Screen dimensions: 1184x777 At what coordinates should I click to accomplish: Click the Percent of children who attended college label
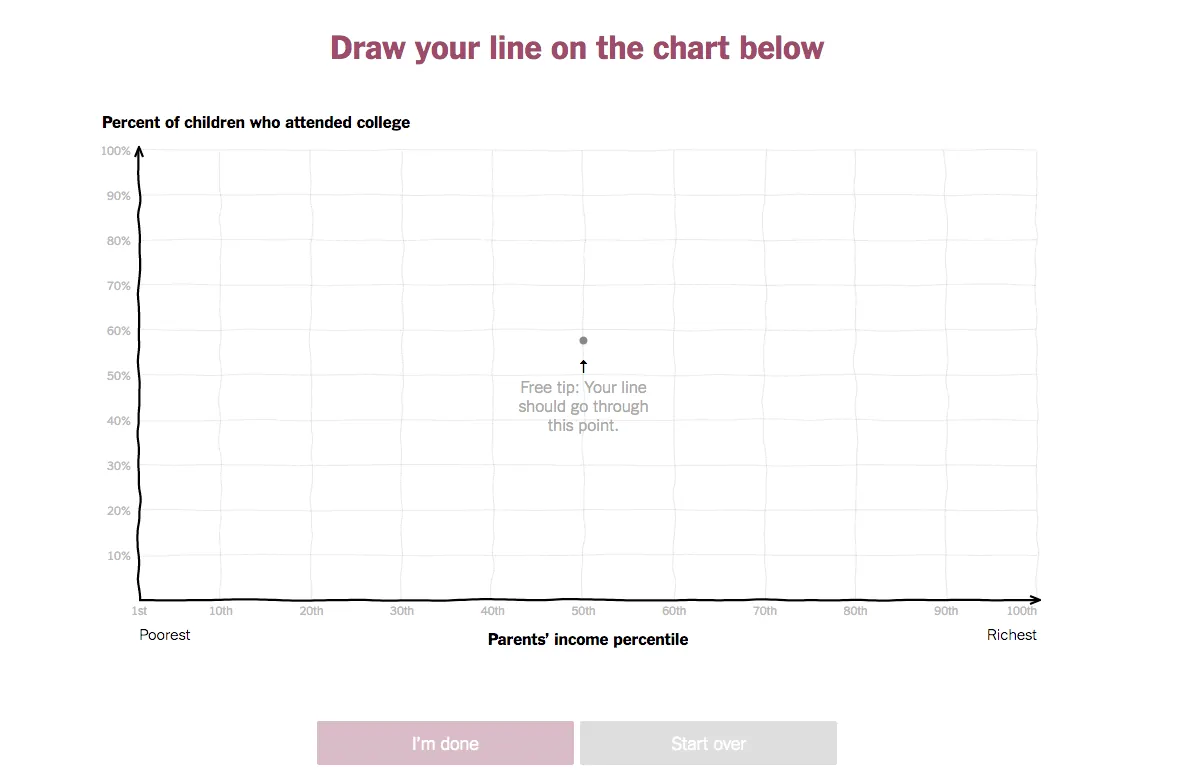(x=255, y=122)
